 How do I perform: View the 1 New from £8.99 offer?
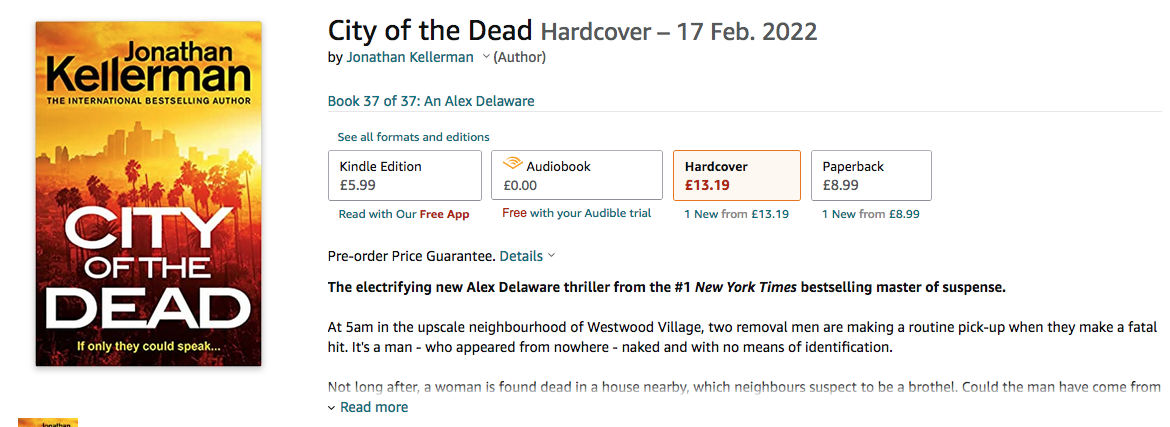pyautogui.click(x=870, y=214)
